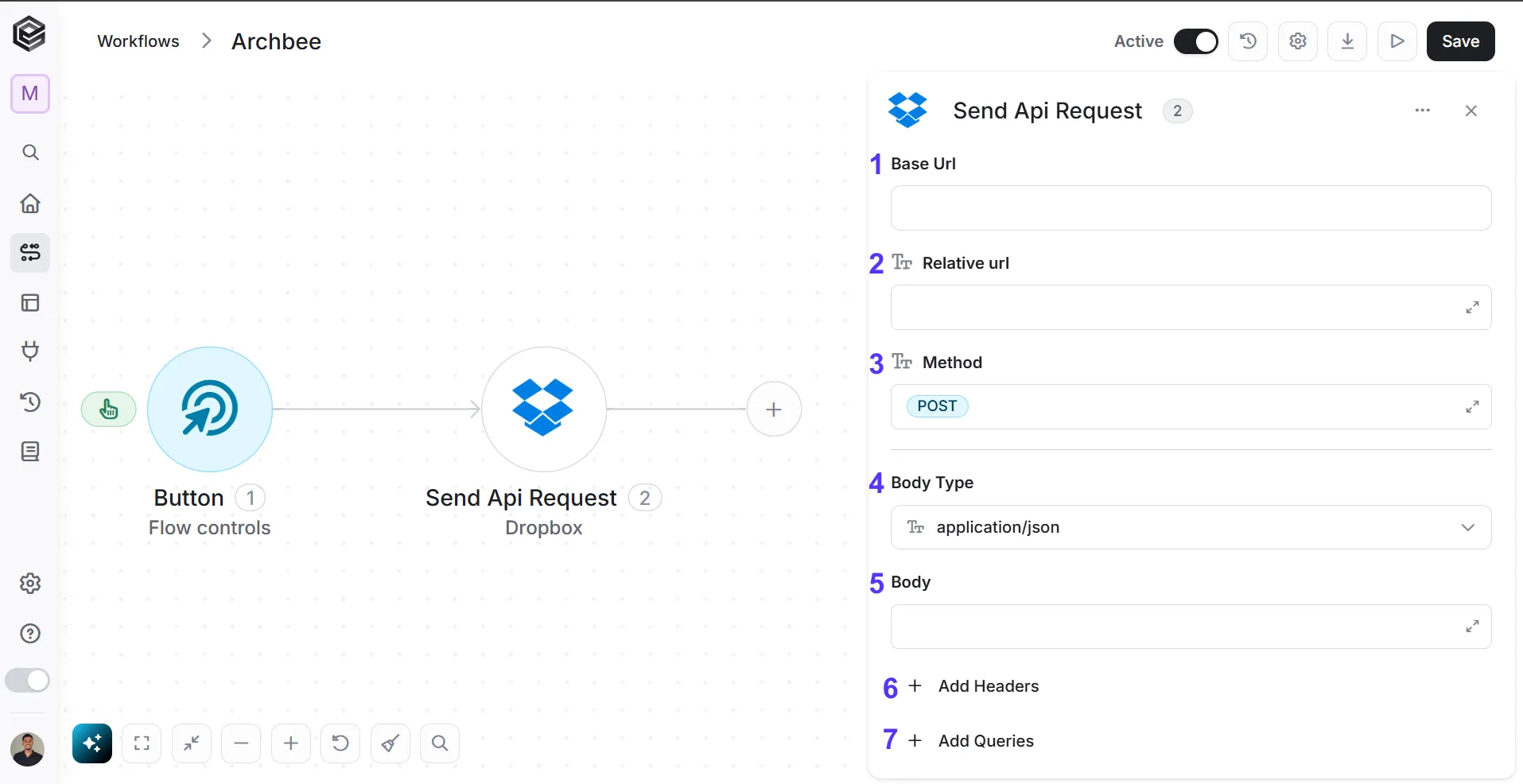Open the help question mark icon
The height and width of the screenshot is (784, 1523).
tap(30, 634)
